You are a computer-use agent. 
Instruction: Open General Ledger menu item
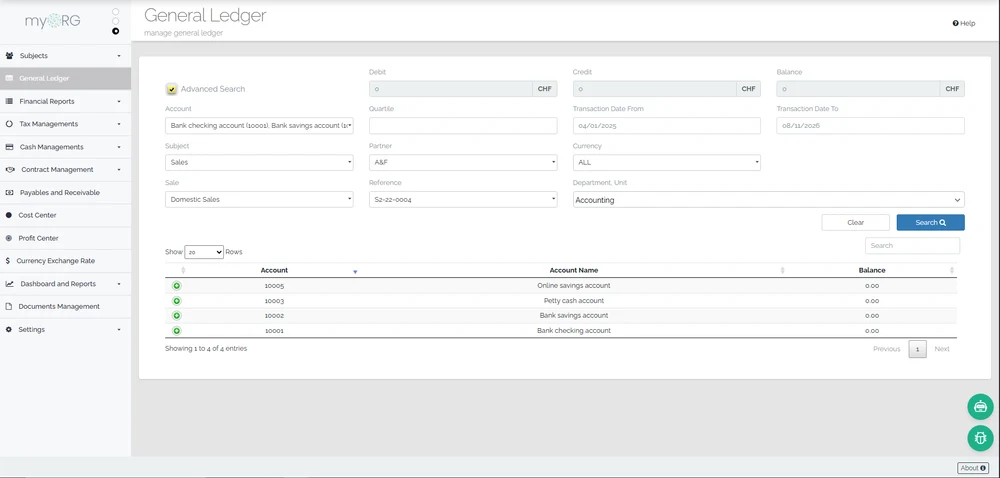point(65,78)
